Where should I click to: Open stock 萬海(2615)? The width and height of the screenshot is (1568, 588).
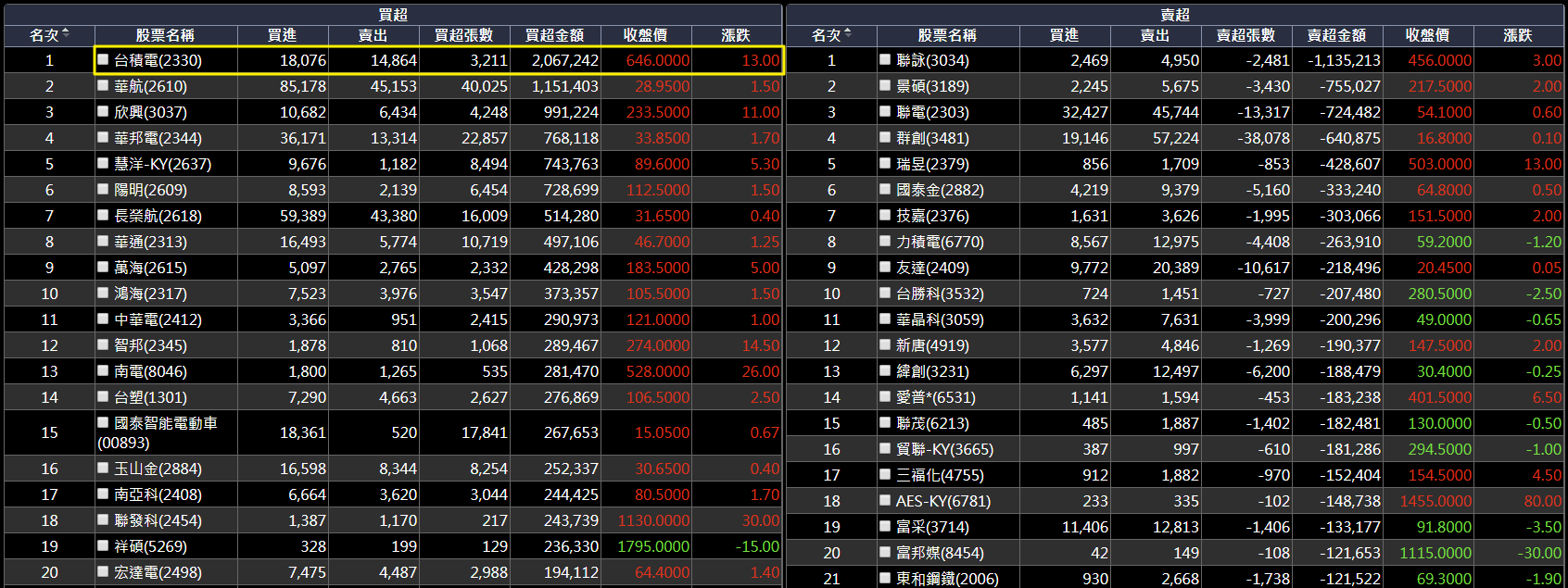(150, 268)
